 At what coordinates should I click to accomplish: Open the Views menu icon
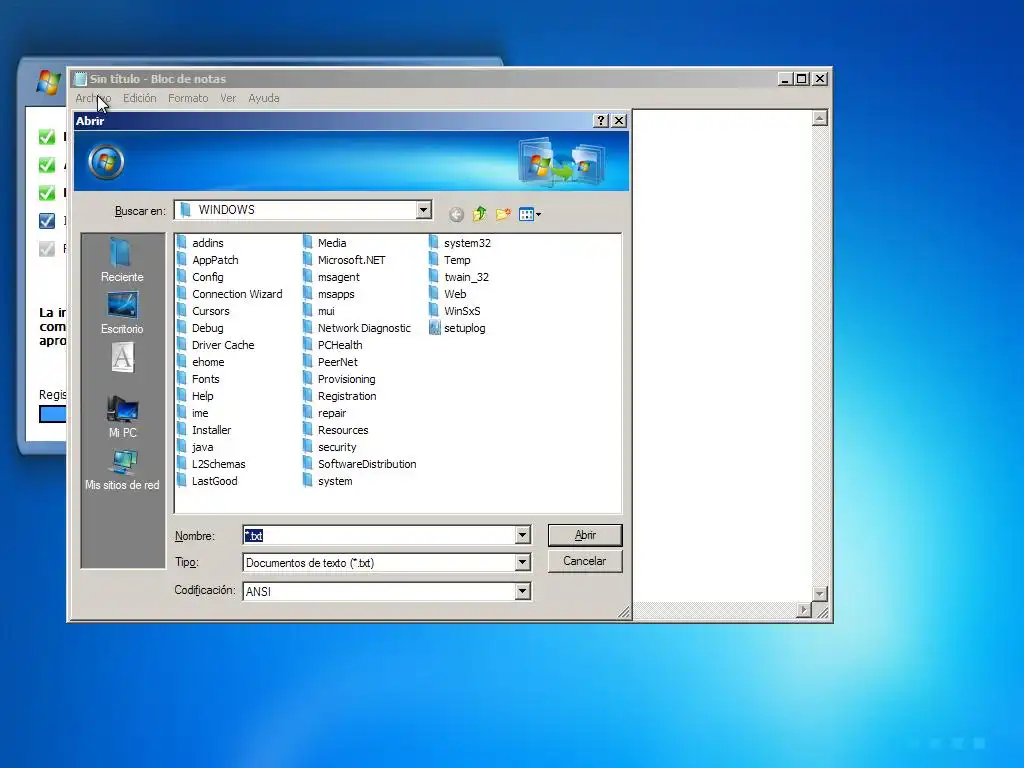[x=530, y=214]
